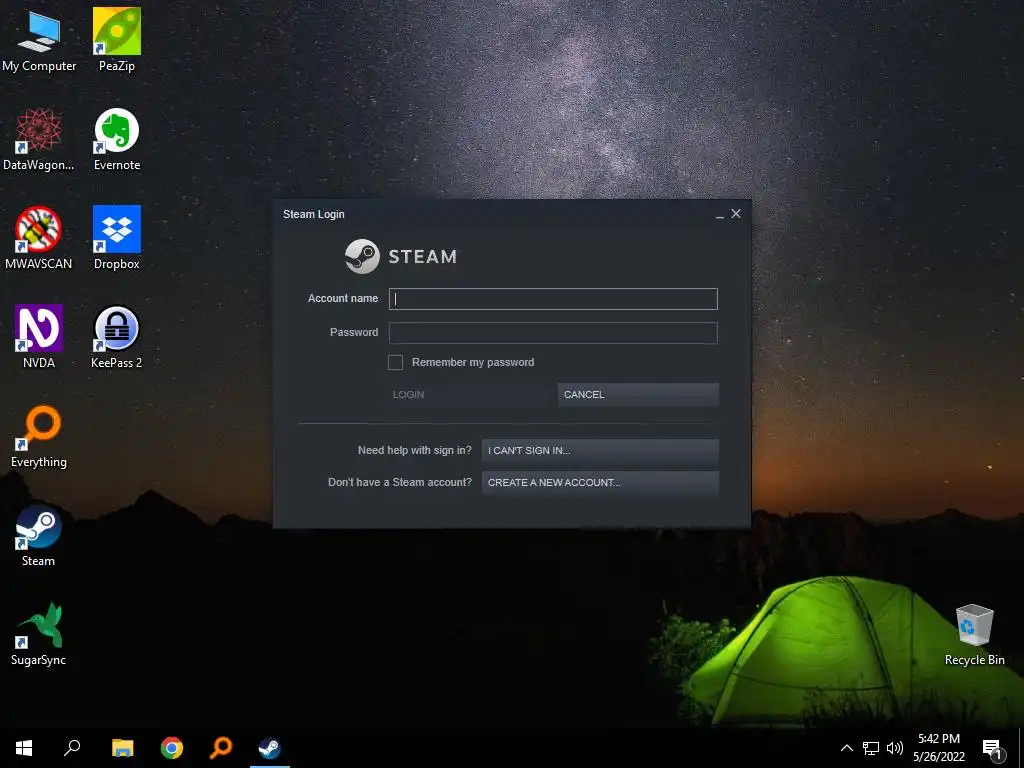This screenshot has height=768, width=1024.
Task: Select the SugarSync desktop icon
Action: point(39,634)
